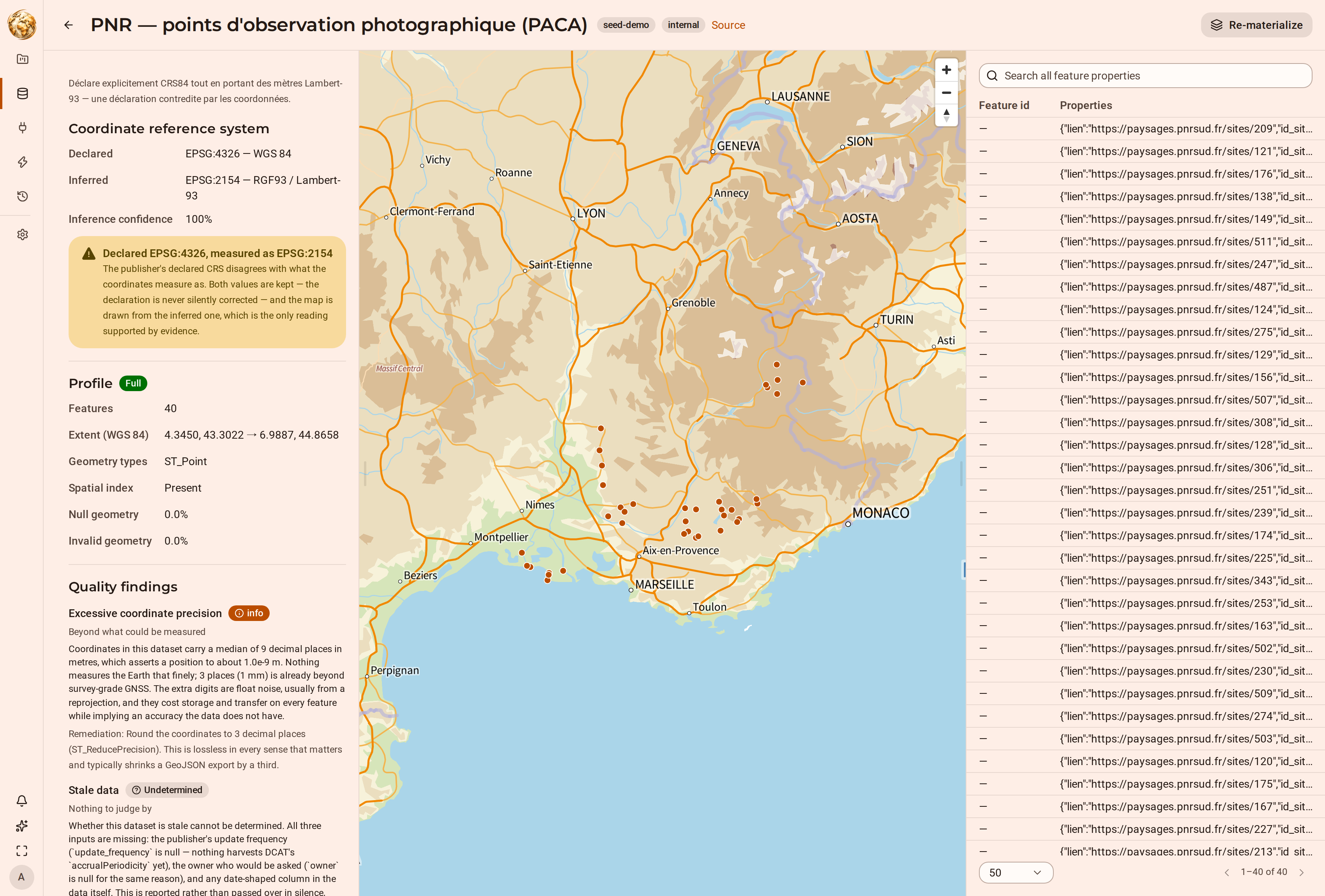
Task: Select the row with sites/511
Action: [1145, 242]
